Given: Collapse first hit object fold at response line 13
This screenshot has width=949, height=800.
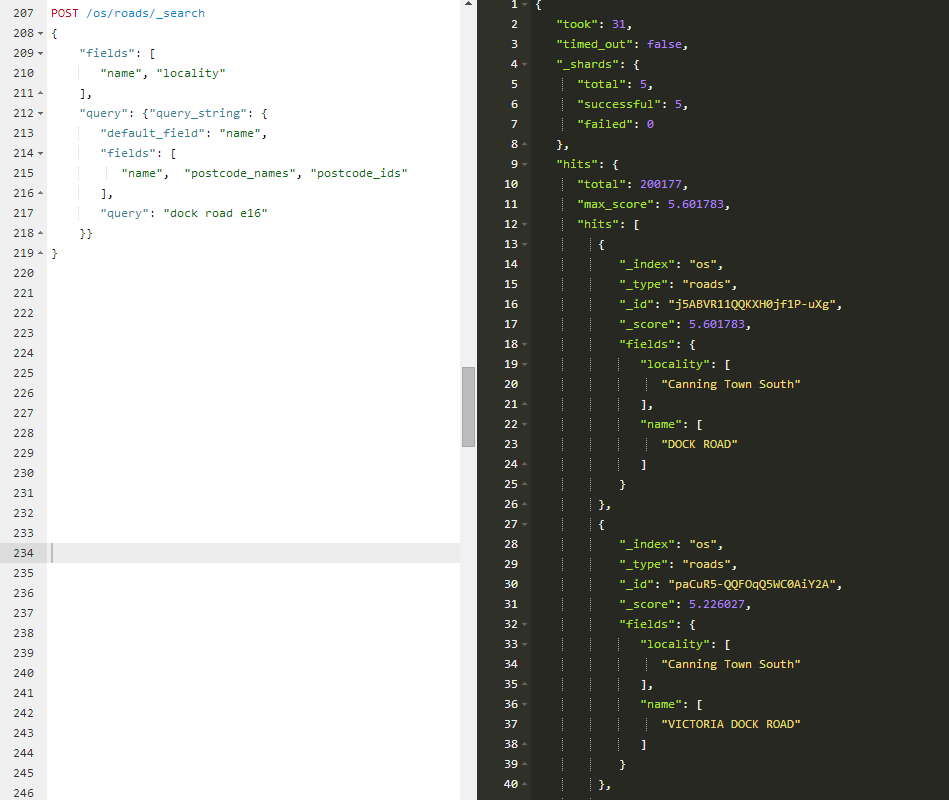Looking at the screenshot, I should 525,244.
